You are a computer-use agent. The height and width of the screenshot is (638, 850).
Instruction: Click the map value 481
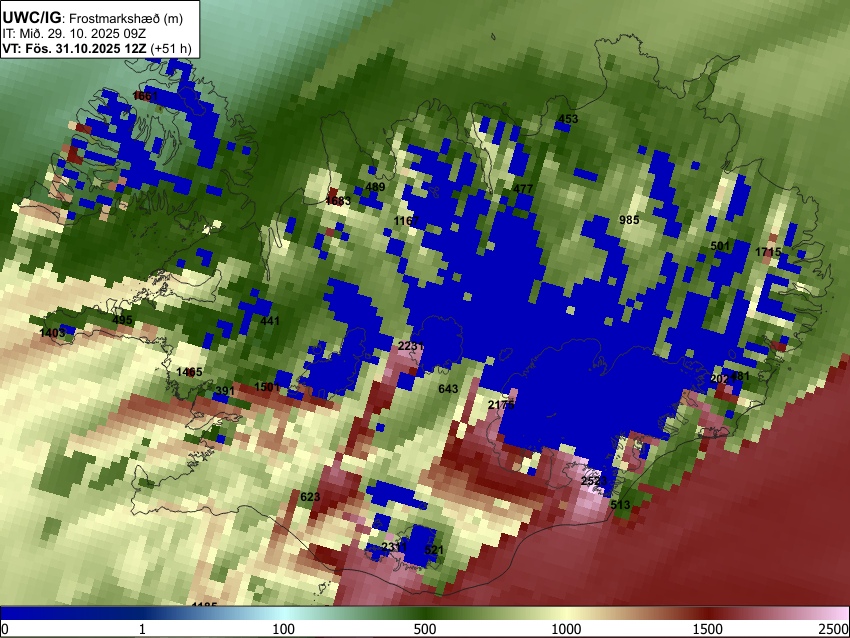click(x=740, y=376)
